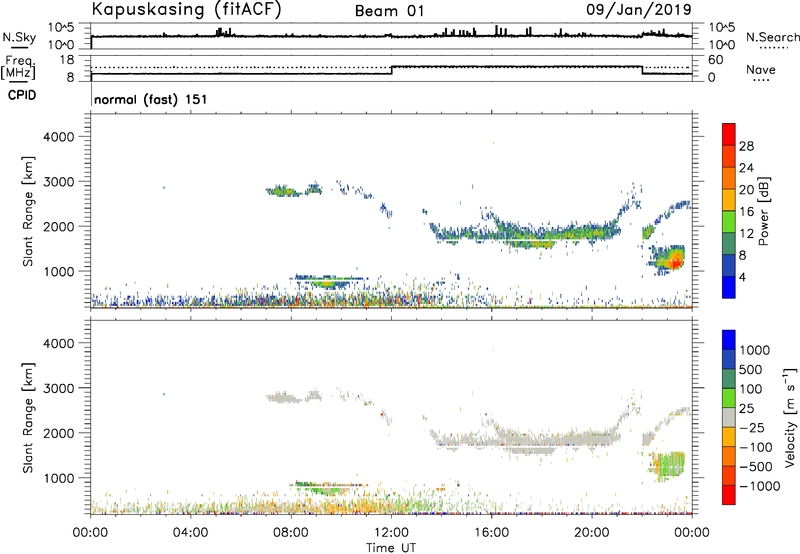This screenshot has width=800, height=554.
Task: Pick the gray segment of the Velocity color bar
Action: 729,417
